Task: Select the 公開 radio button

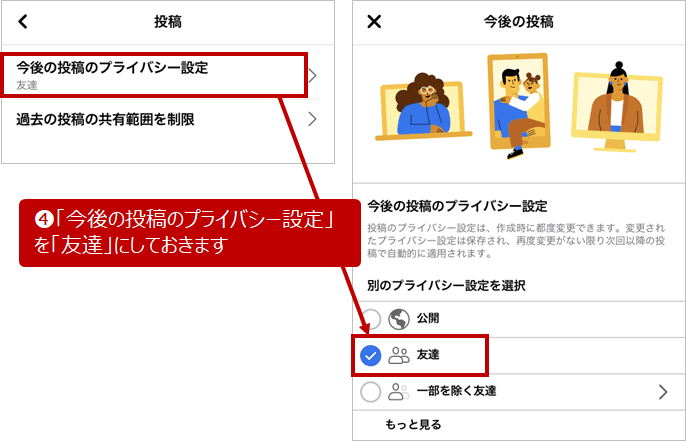Action: (371, 319)
